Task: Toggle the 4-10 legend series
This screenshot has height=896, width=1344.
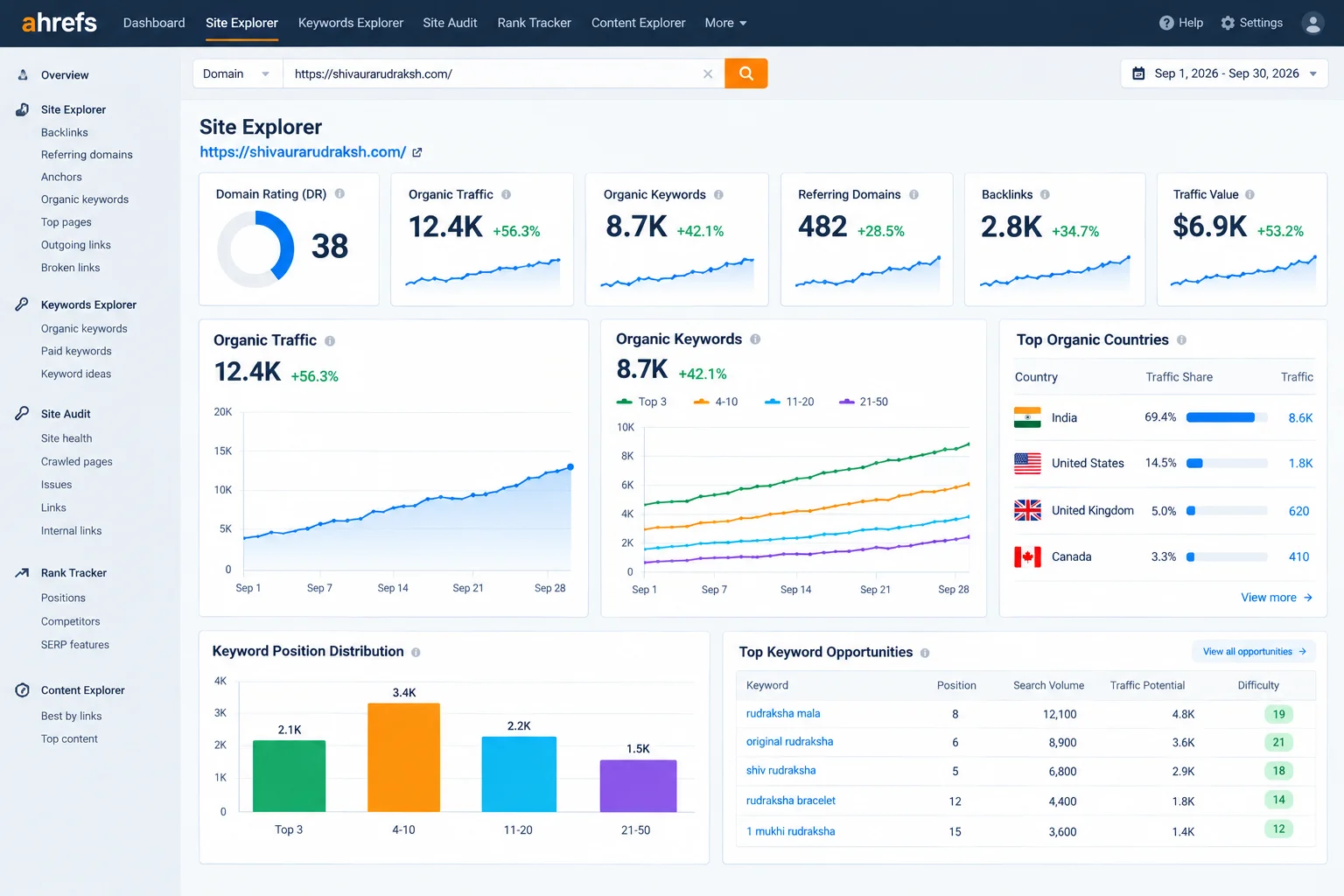Action: pyautogui.click(x=716, y=402)
